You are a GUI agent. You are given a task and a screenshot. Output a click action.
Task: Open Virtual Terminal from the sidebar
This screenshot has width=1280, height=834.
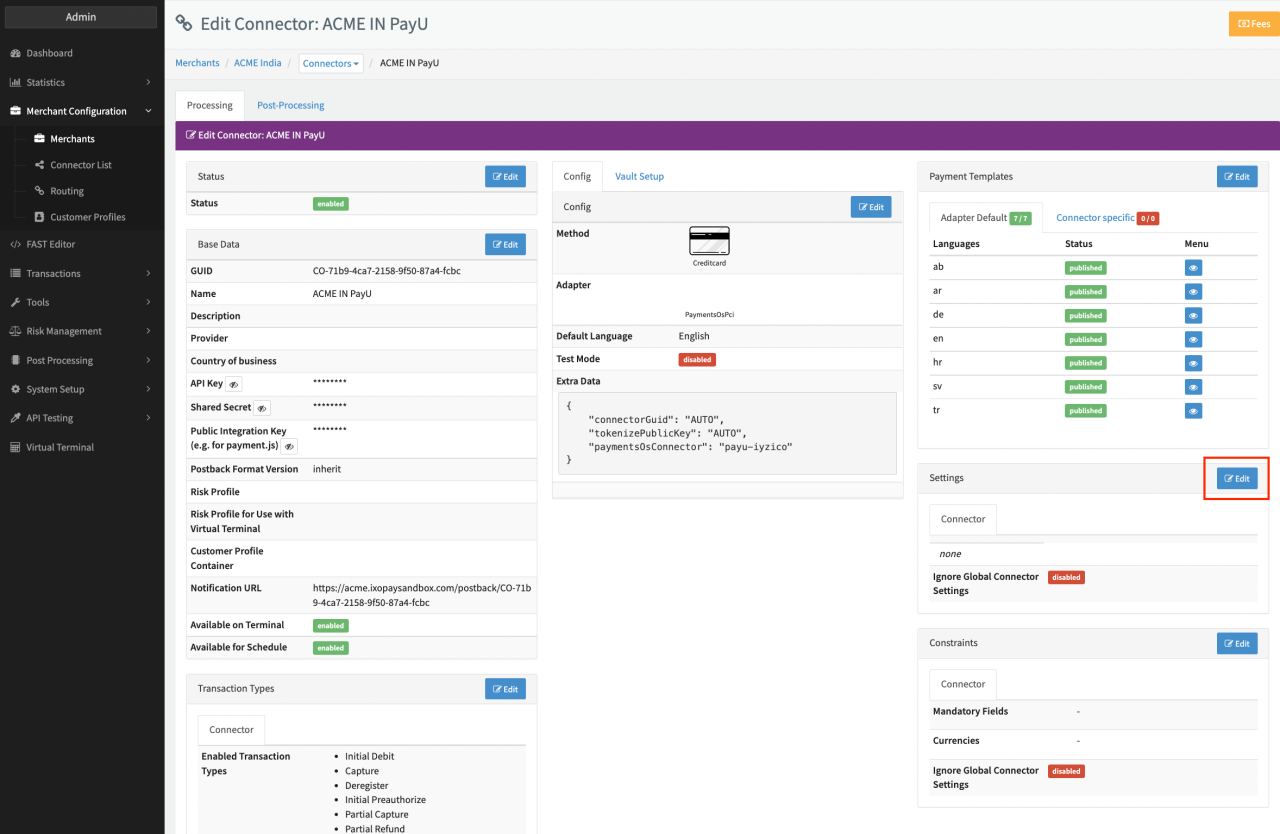(60, 447)
